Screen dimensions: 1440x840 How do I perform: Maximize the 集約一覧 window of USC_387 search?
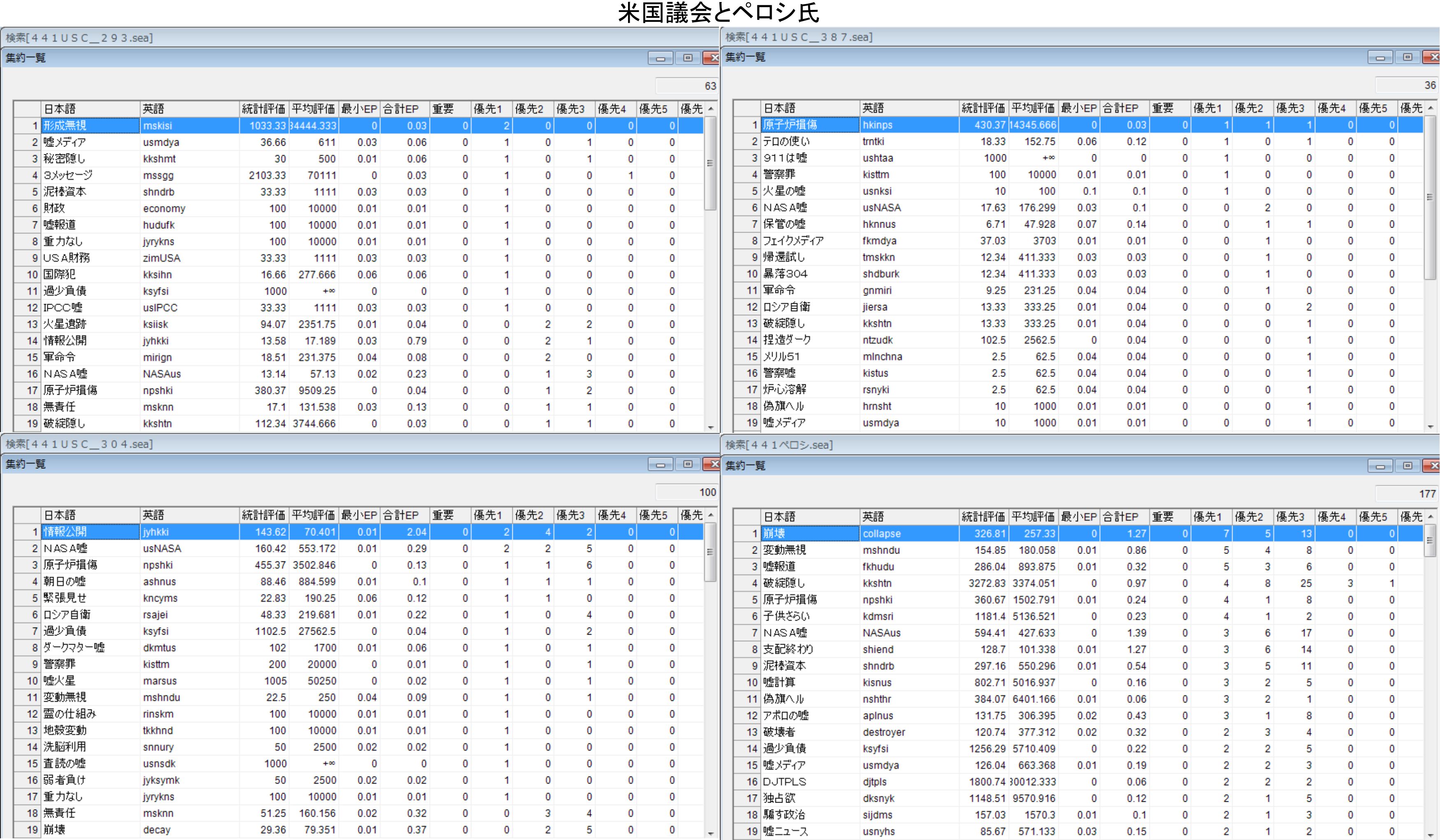[x=1407, y=57]
